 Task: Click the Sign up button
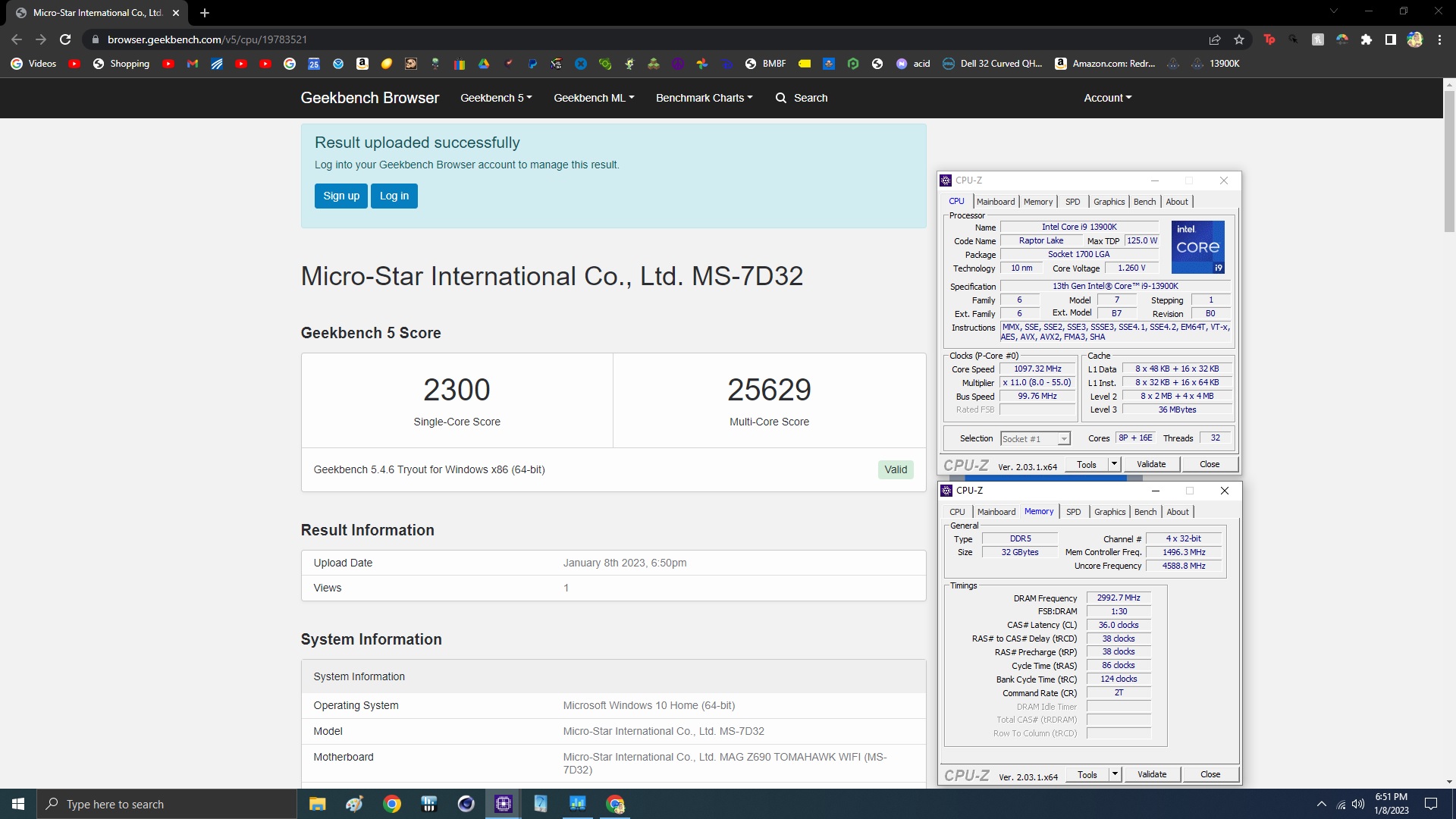tap(341, 196)
